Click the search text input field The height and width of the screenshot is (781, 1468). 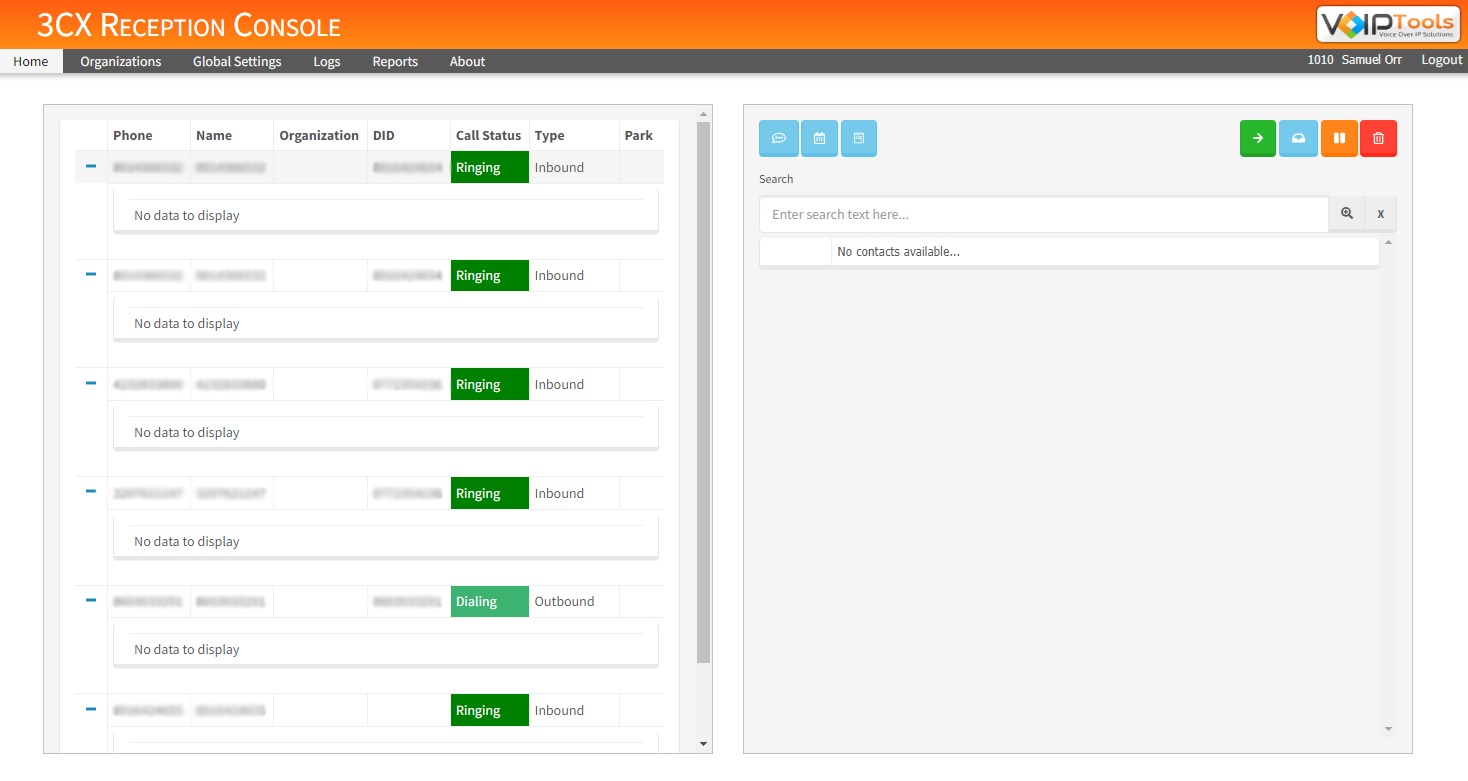1043,214
